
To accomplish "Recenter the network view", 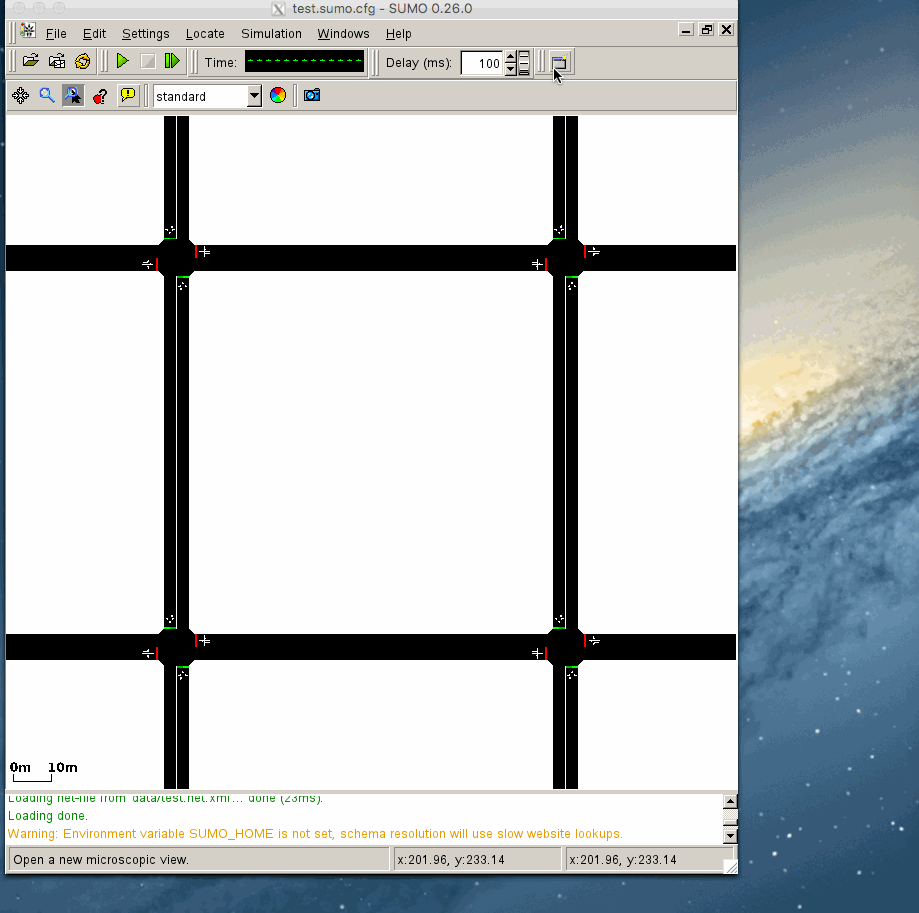I will [20, 95].
